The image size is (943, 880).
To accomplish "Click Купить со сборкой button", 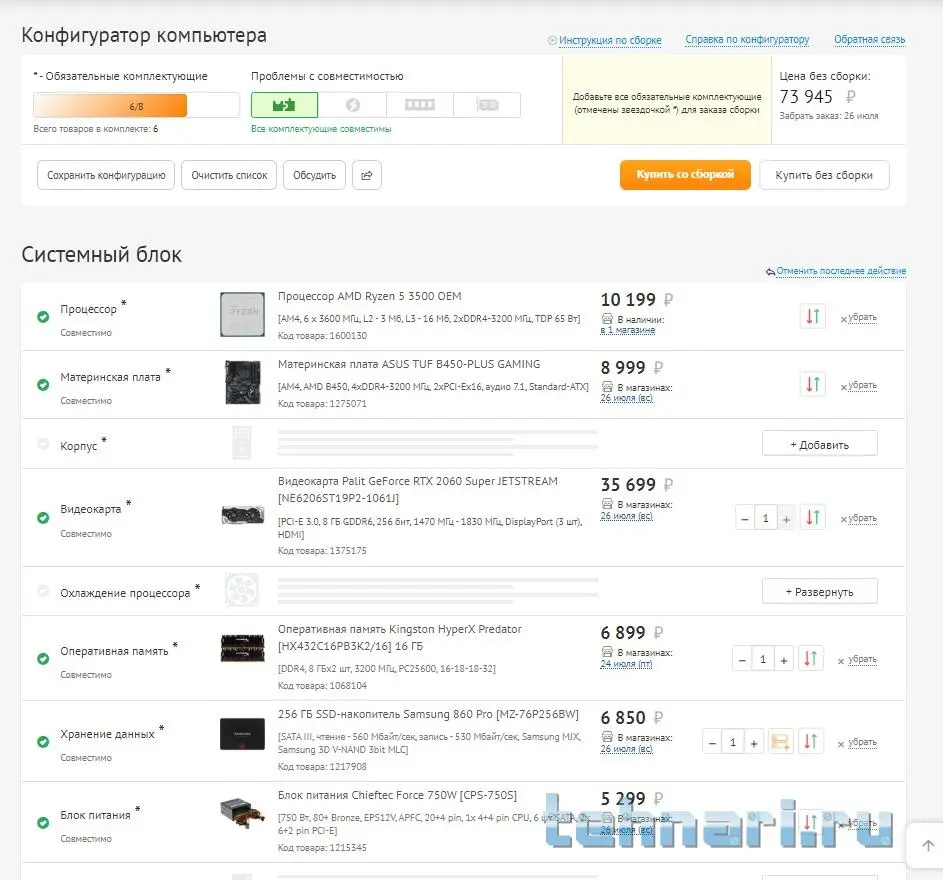I will (x=685, y=174).
